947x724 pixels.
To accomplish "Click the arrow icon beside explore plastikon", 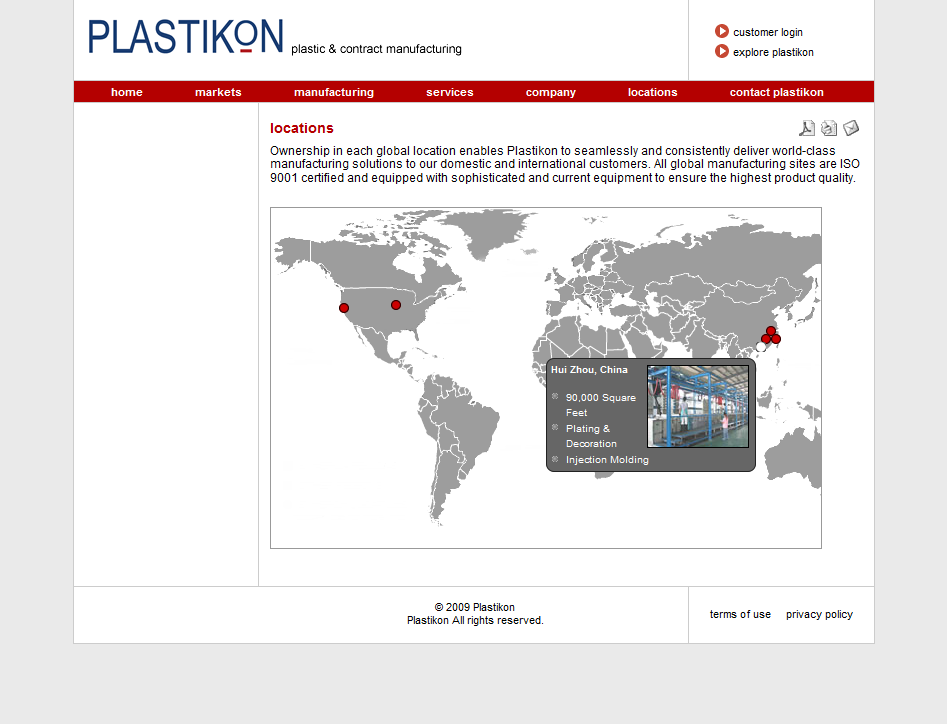I will point(722,51).
